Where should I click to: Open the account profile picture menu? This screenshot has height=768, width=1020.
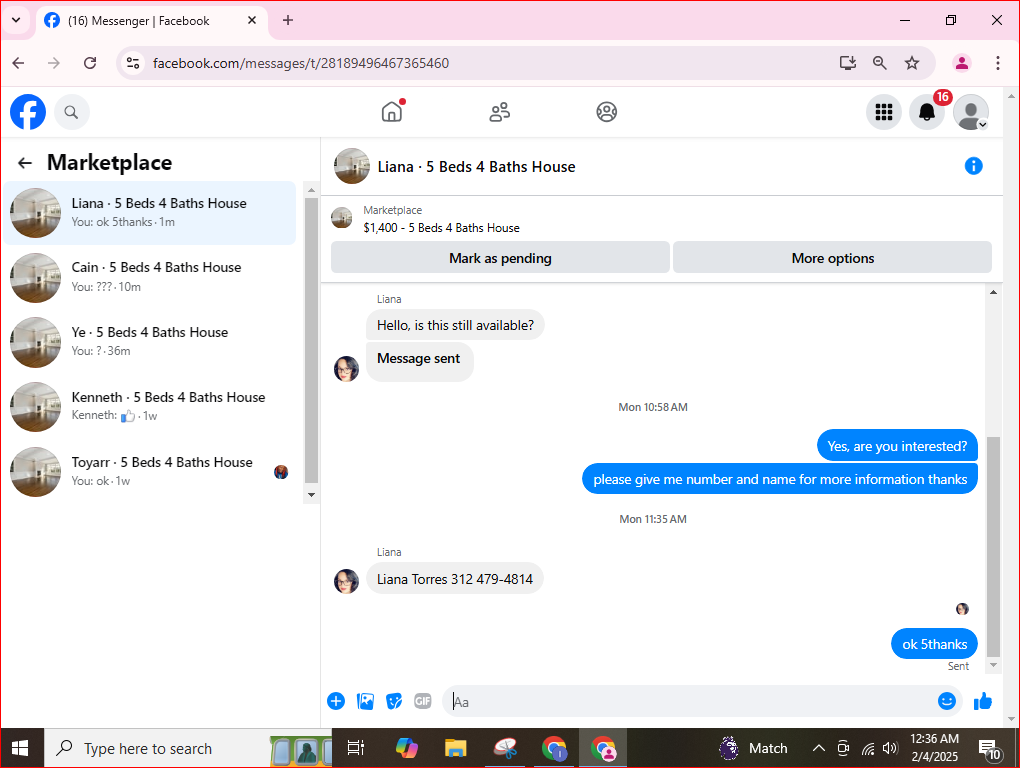coord(971,113)
